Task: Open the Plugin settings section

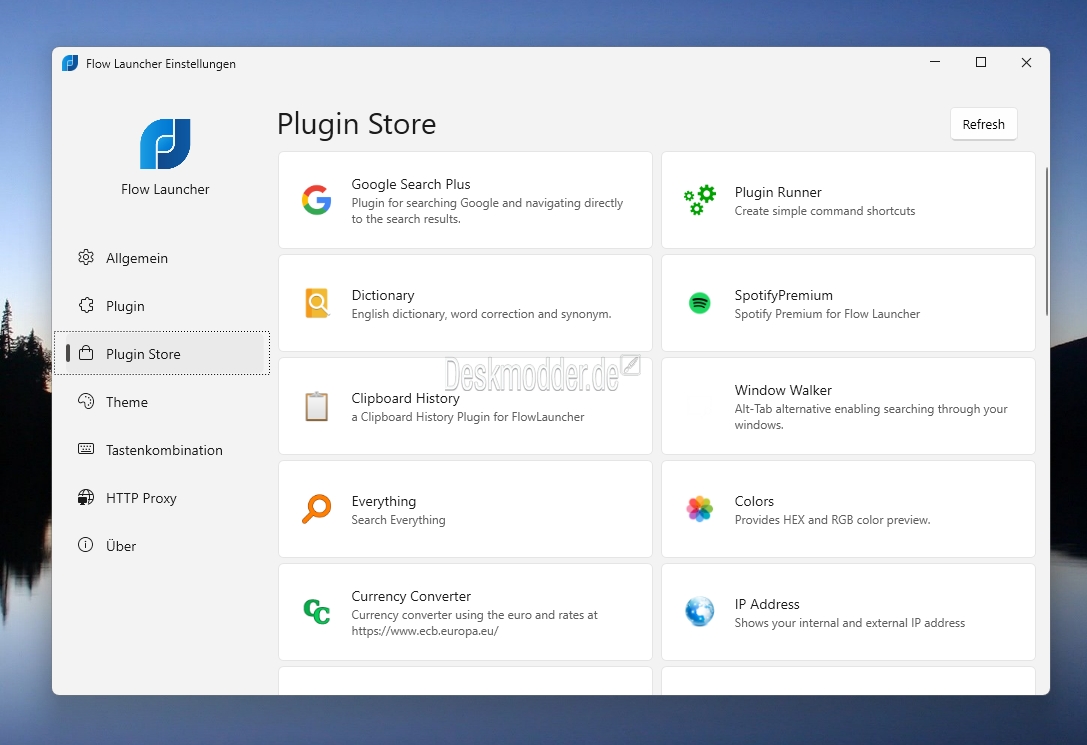Action: 162,306
